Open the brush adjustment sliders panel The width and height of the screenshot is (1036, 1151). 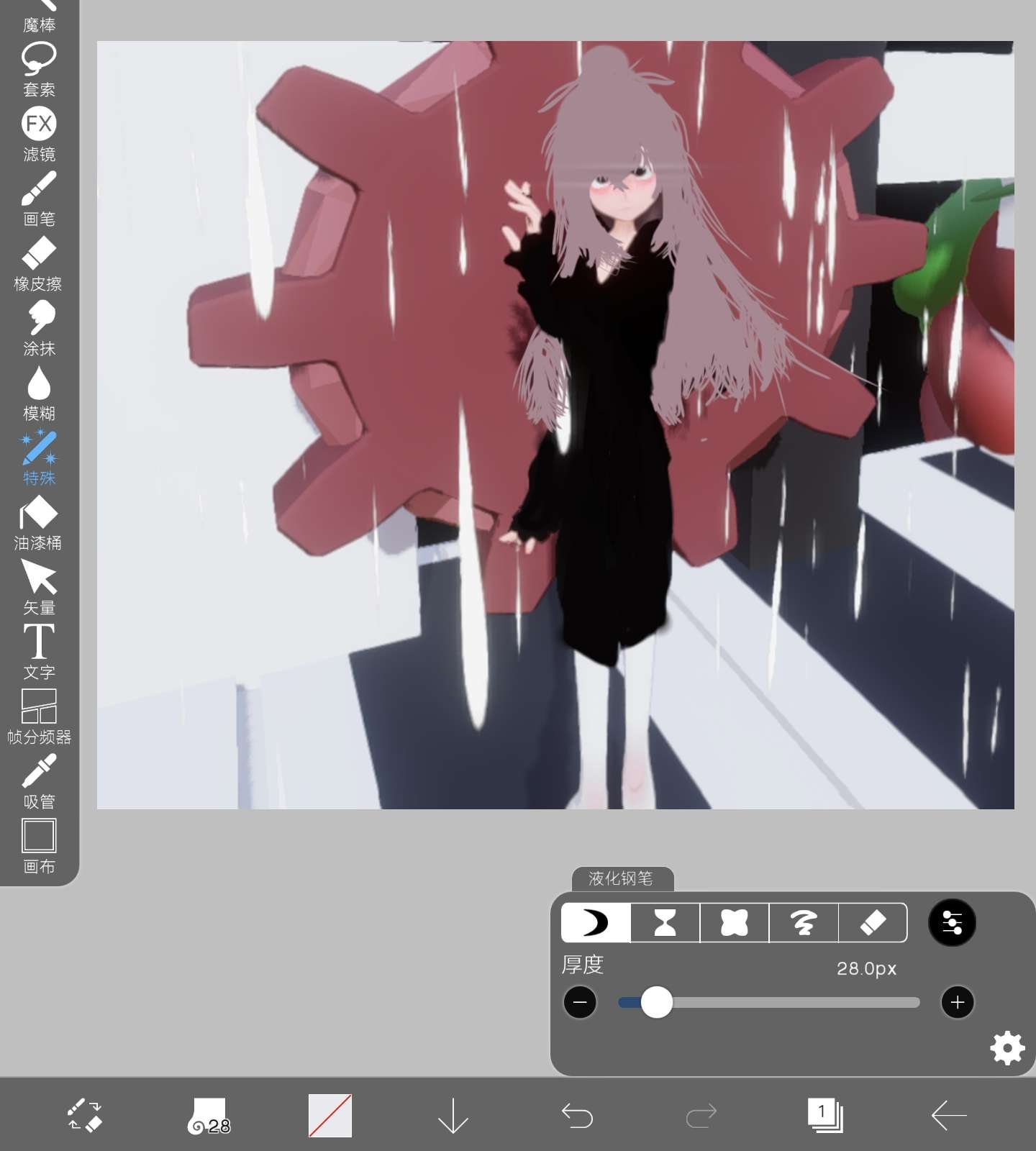(952, 922)
